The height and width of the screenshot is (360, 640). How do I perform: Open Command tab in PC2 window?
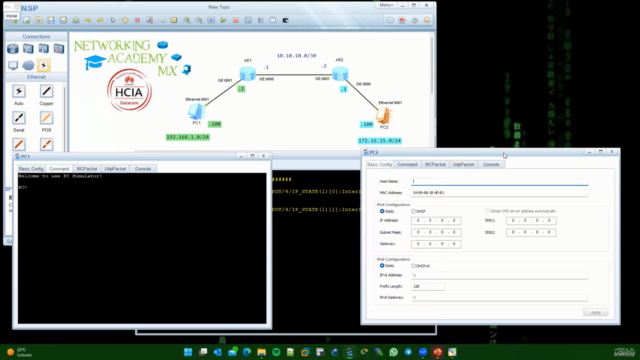click(407, 164)
